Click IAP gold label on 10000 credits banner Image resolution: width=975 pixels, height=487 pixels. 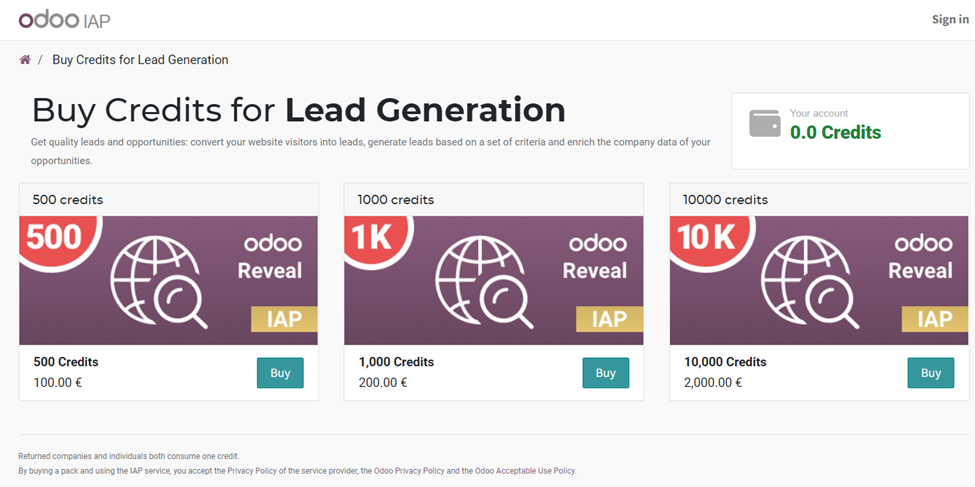click(x=934, y=318)
